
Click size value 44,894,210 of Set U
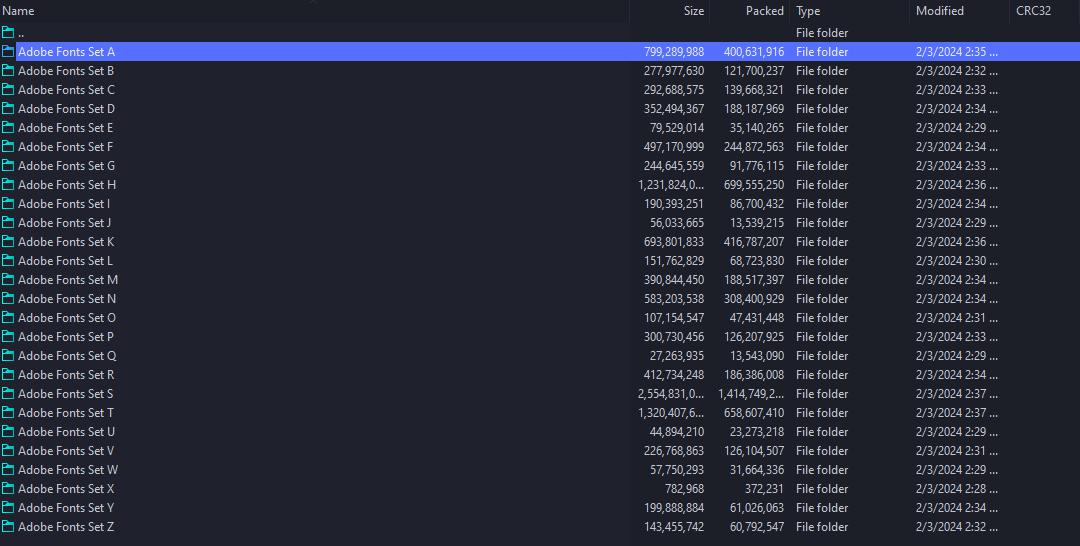pos(677,432)
